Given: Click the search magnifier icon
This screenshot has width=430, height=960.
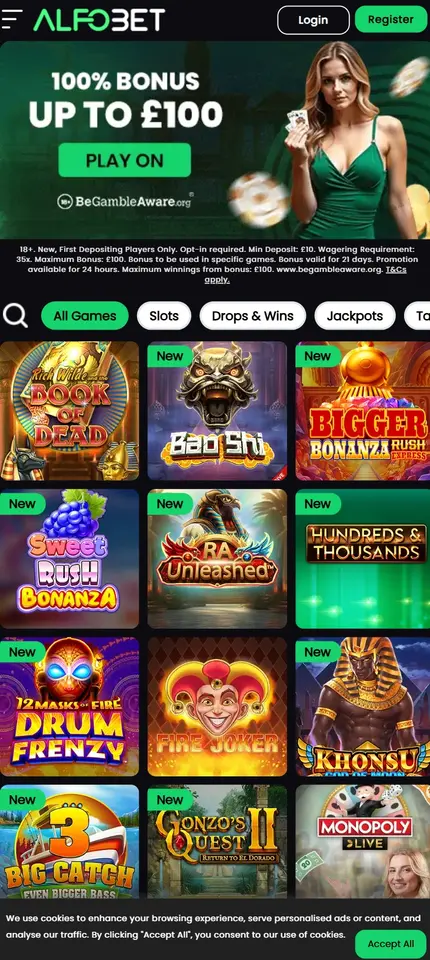Looking at the screenshot, I should (x=15, y=316).
